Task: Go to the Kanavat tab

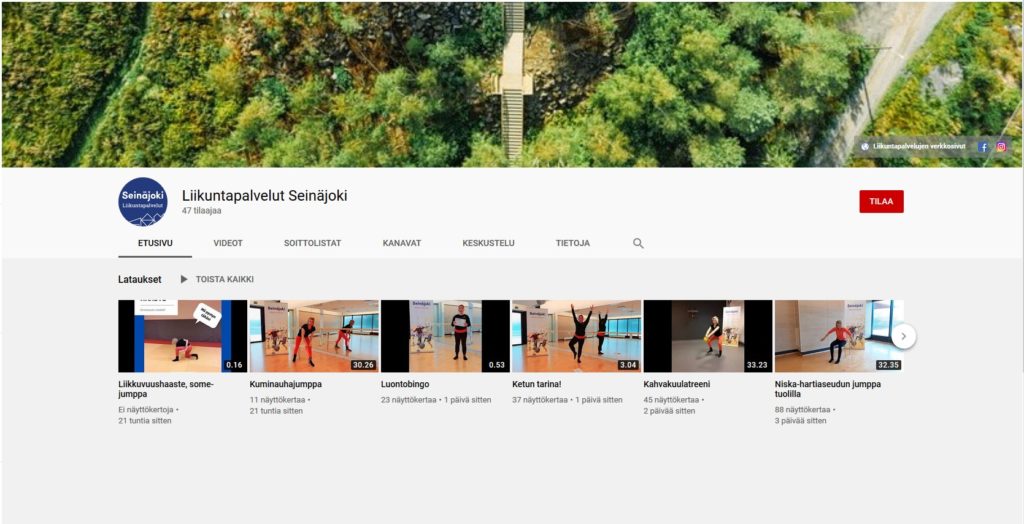Action: (x=401, y=243)
